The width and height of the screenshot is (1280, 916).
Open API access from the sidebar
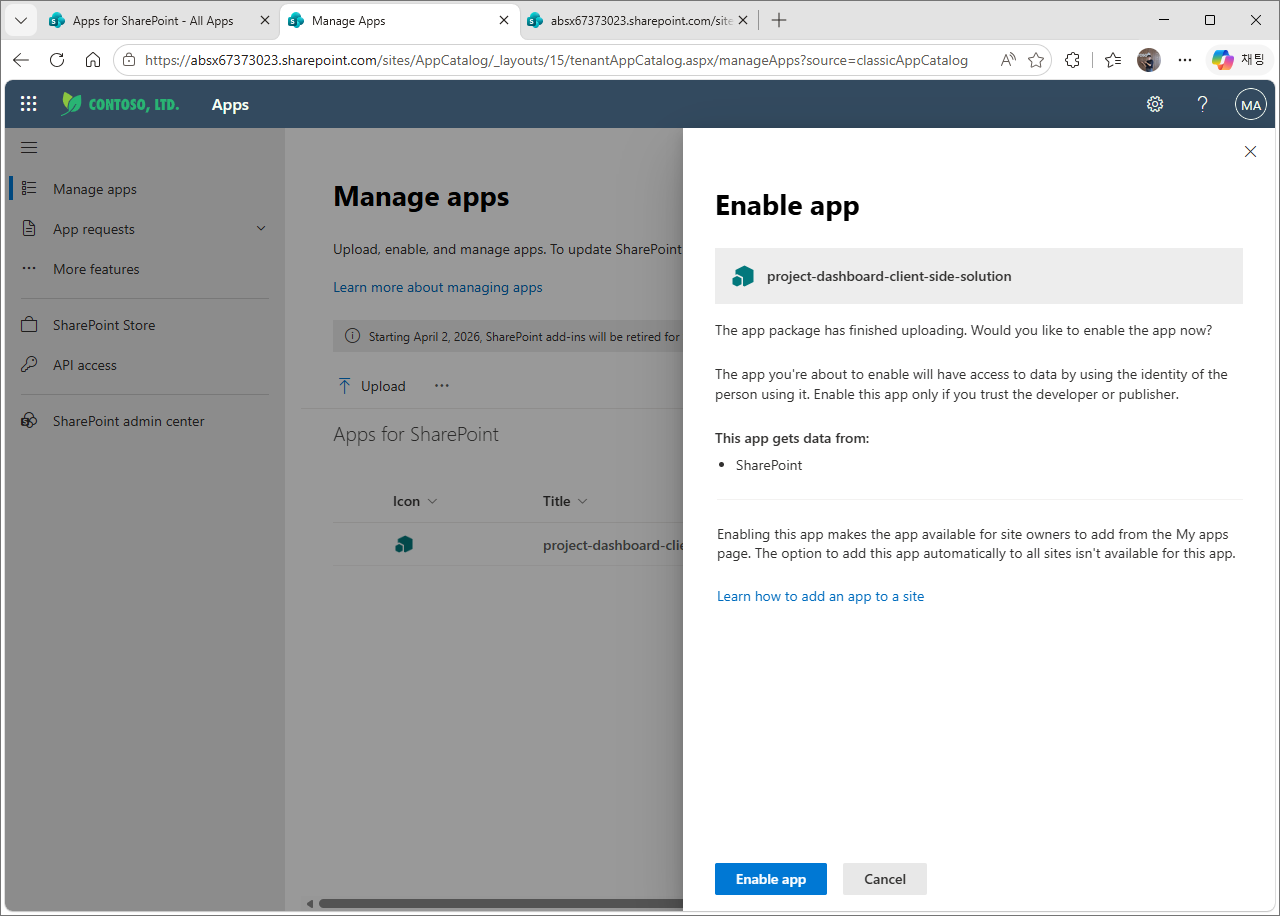pyautogui.click(x=85, y=365)
